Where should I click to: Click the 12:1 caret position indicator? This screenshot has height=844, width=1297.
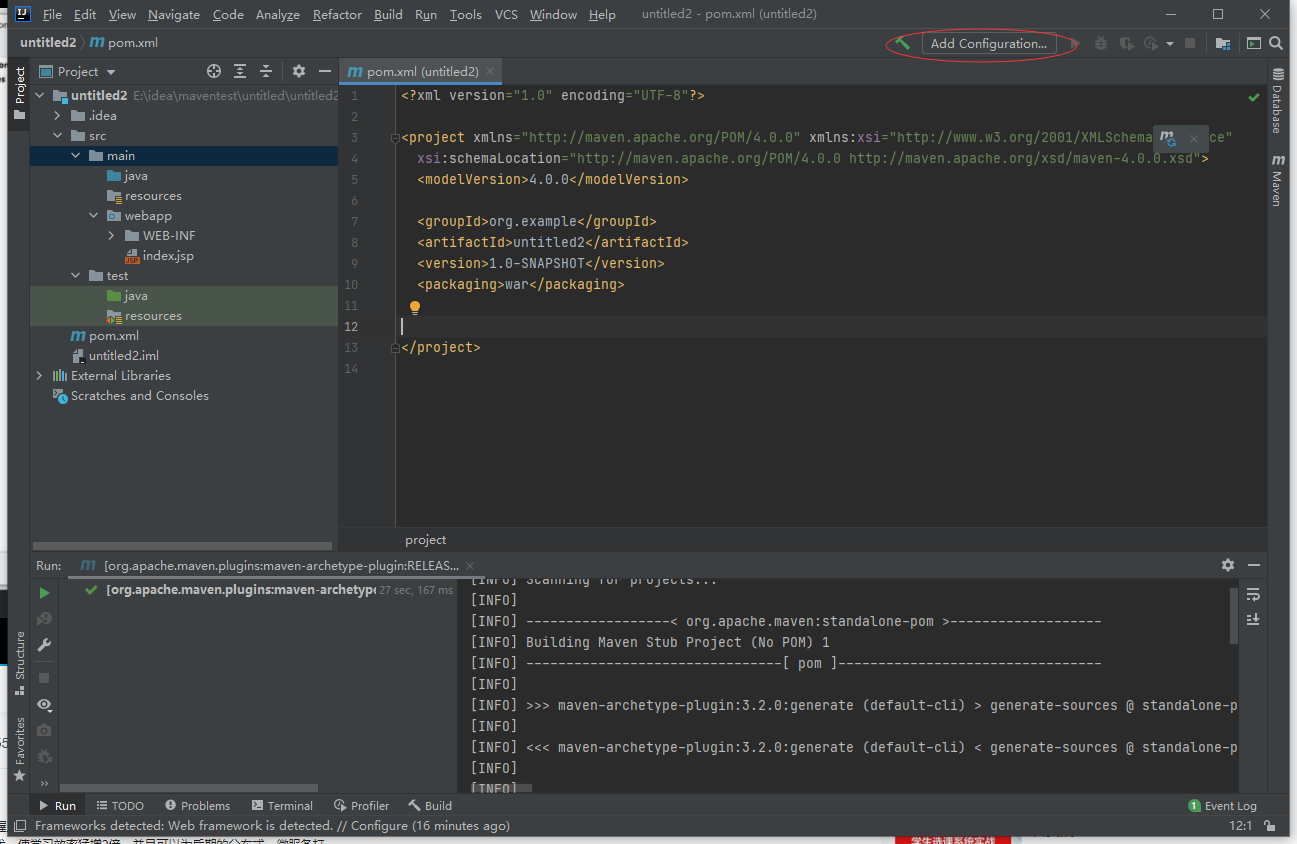click(1239, 826)
